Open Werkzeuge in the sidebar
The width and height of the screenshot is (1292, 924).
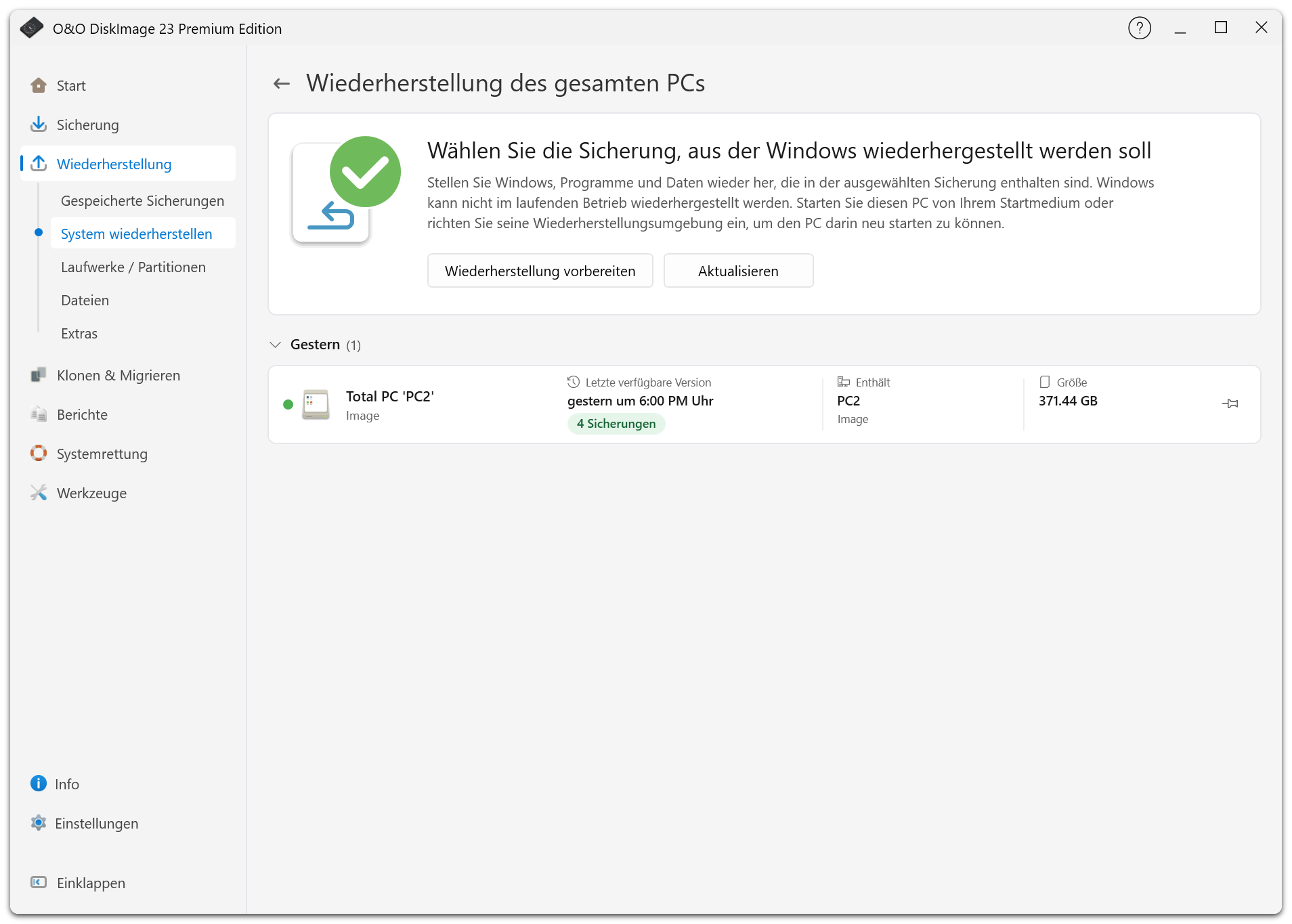pos(128,493)
